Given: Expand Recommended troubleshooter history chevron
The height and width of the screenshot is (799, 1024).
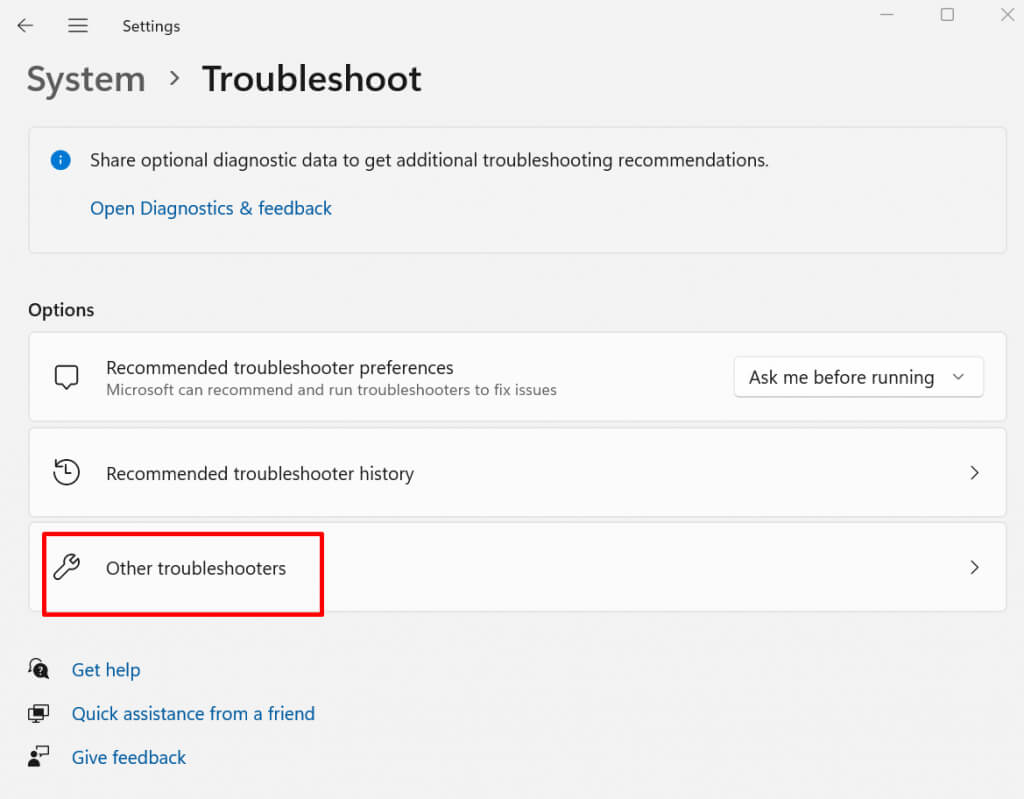Looking at the screenshot, I should pos(974,473).
